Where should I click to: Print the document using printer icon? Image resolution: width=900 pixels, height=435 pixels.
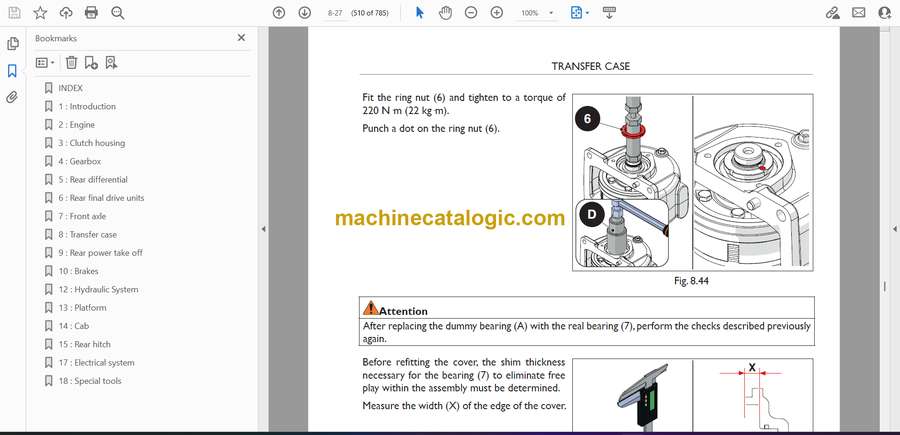click(x=92, y=13)
